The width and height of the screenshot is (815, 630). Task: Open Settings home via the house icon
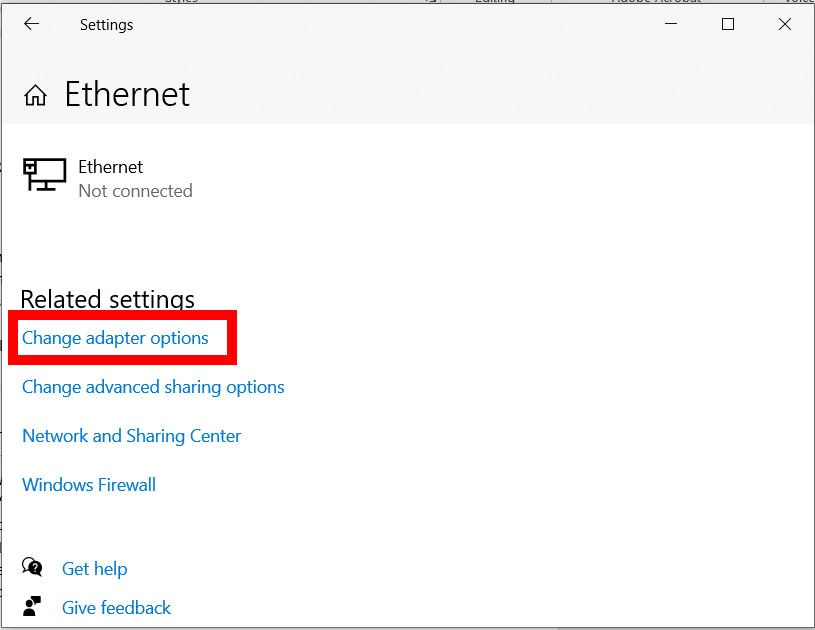click(36, 95)
